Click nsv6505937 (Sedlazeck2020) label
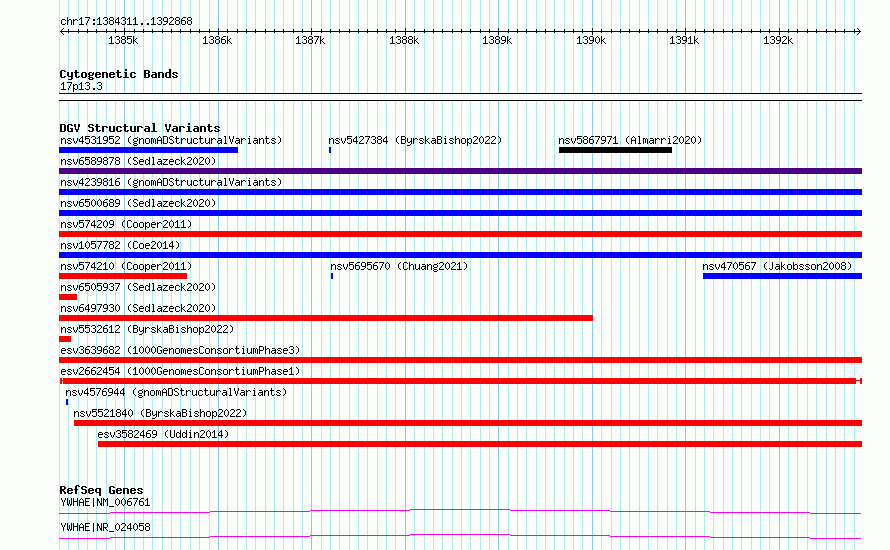The width and height of the screenshot is (890, 550). click(138, 287)
